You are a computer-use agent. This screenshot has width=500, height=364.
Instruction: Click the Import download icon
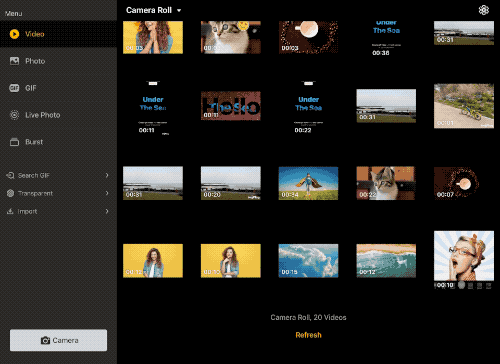[10, 211]
